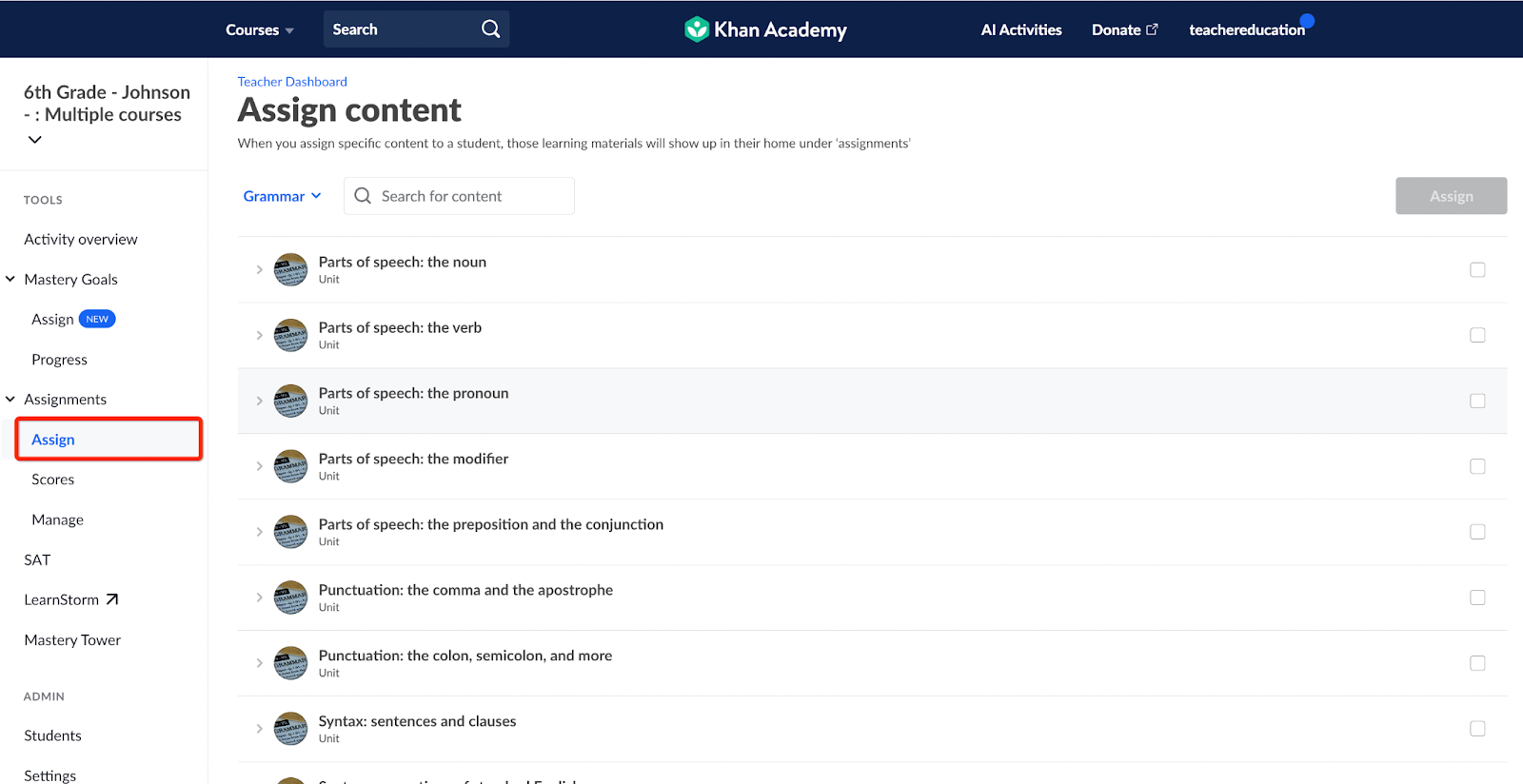Select checkbox for comma and apostrophe unit

pyautogui.click(x=1477, y=598)
